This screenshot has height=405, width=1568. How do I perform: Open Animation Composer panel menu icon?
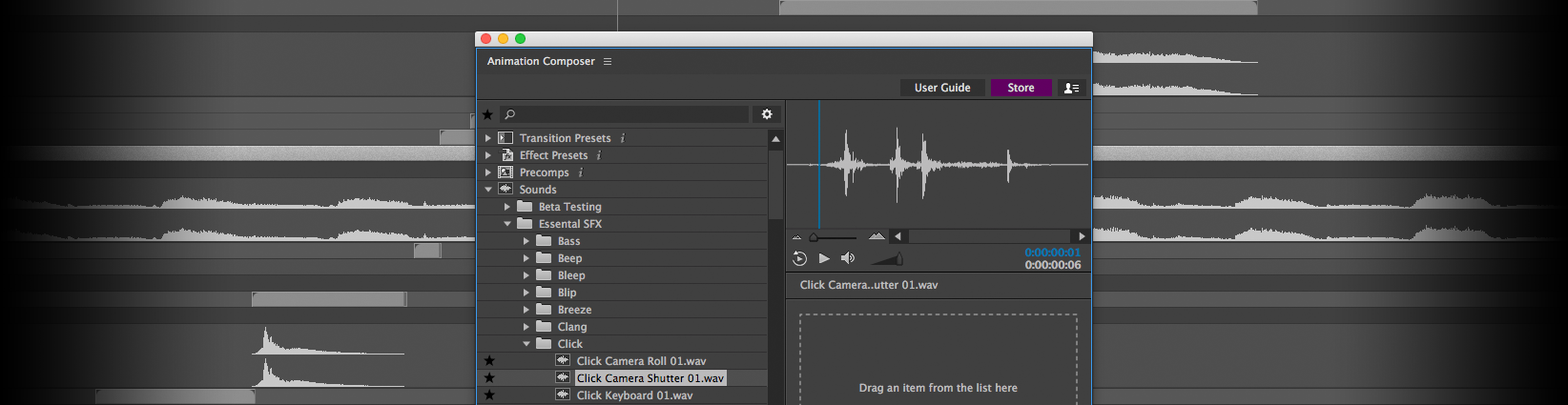pyautogui.click(x=607, y=61)
